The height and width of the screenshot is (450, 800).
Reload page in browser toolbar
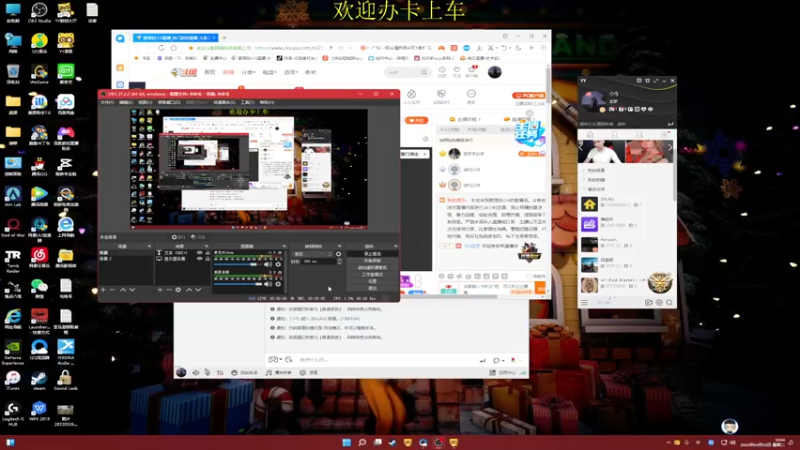(161, 48)
